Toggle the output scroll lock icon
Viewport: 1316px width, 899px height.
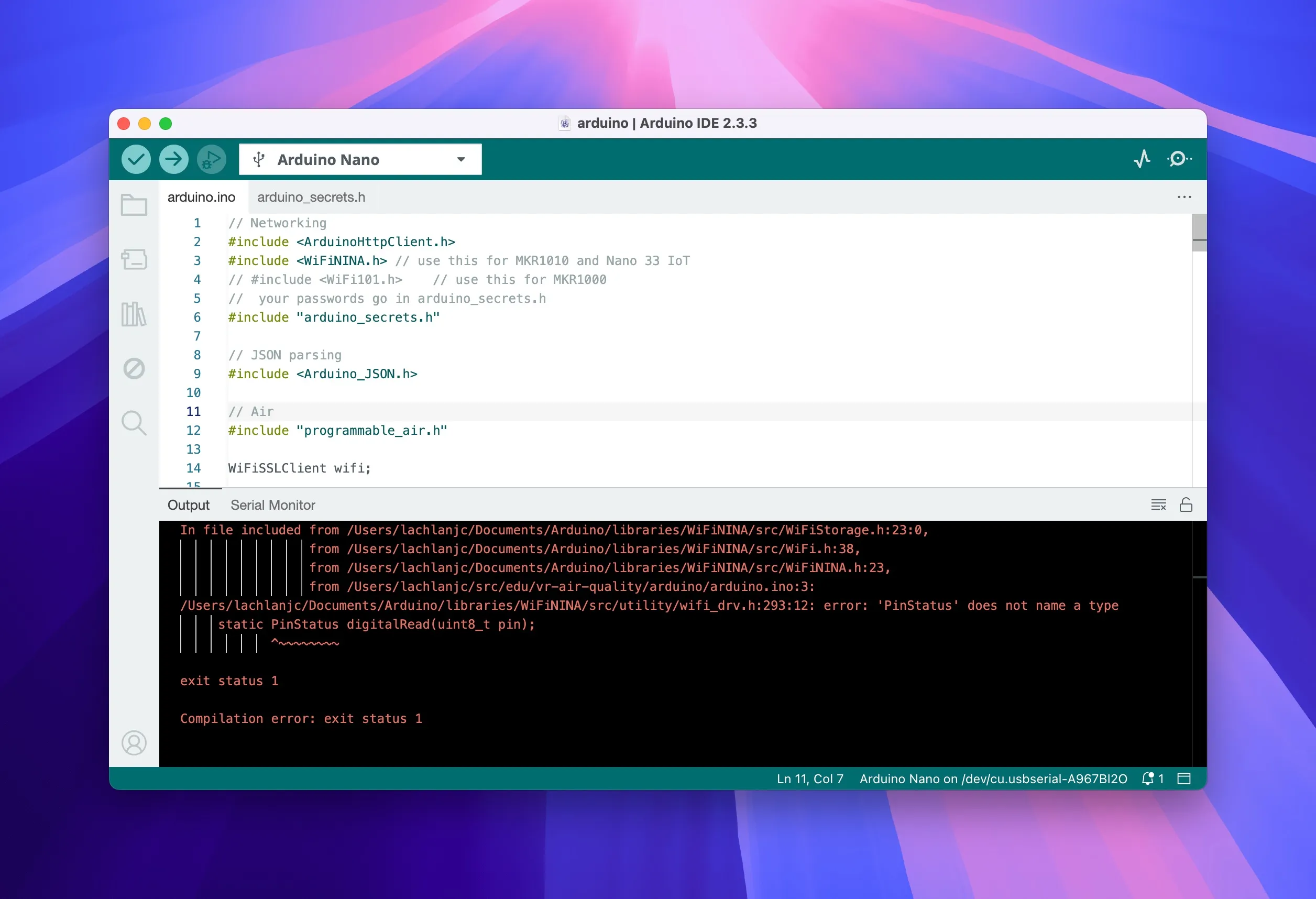[1186, 505]
